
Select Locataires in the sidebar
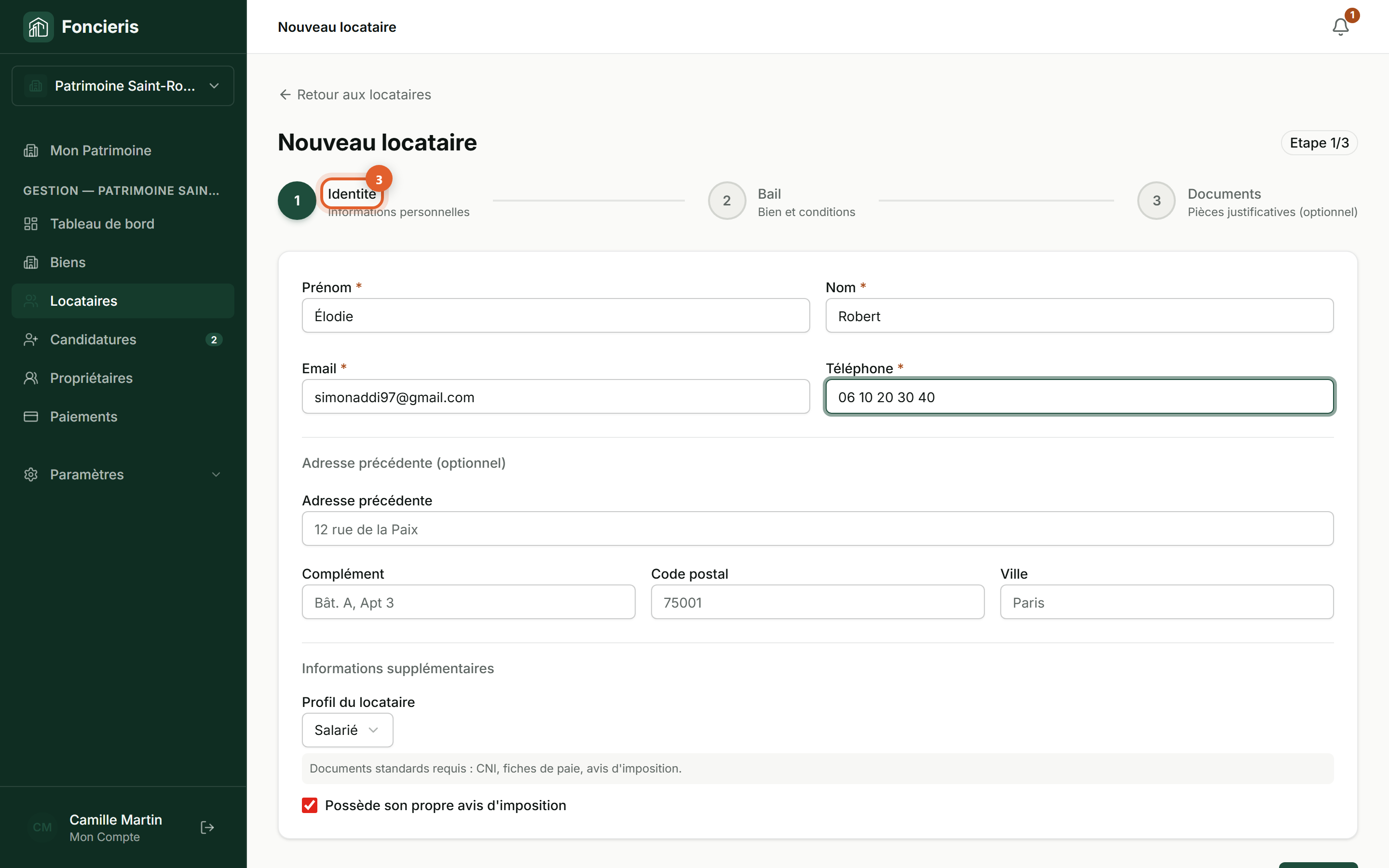pyautogui.click(x=123, y=301)
